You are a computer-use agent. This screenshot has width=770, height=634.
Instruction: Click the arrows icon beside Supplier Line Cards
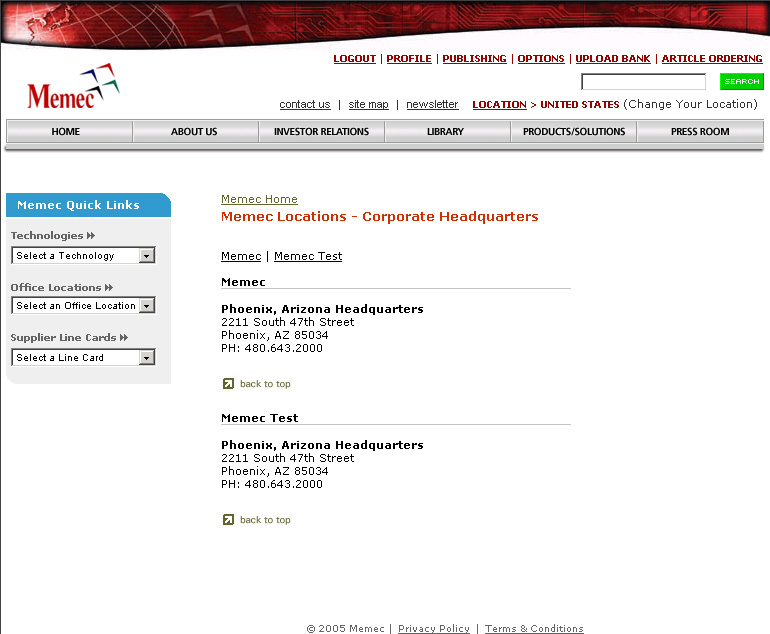[124, 338]
